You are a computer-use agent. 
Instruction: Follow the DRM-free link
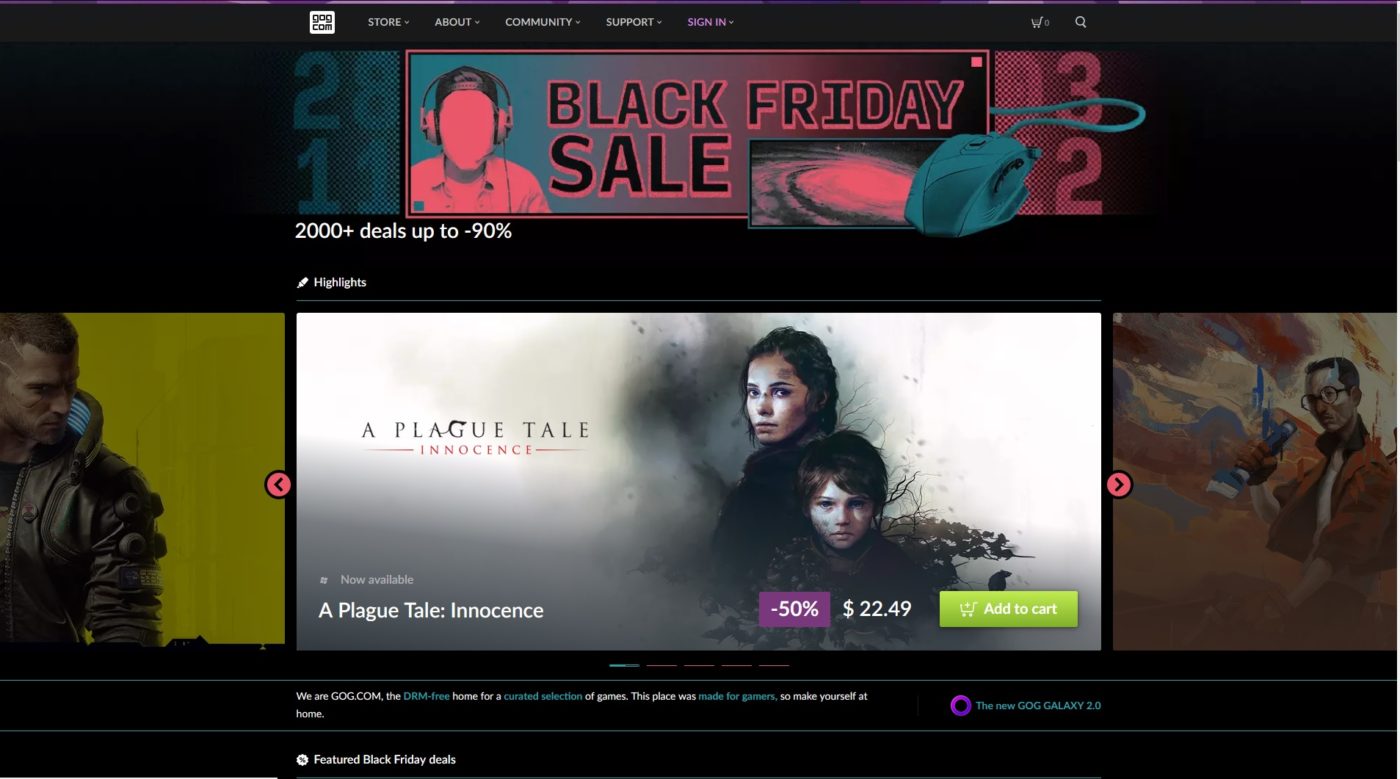point(426,696)
